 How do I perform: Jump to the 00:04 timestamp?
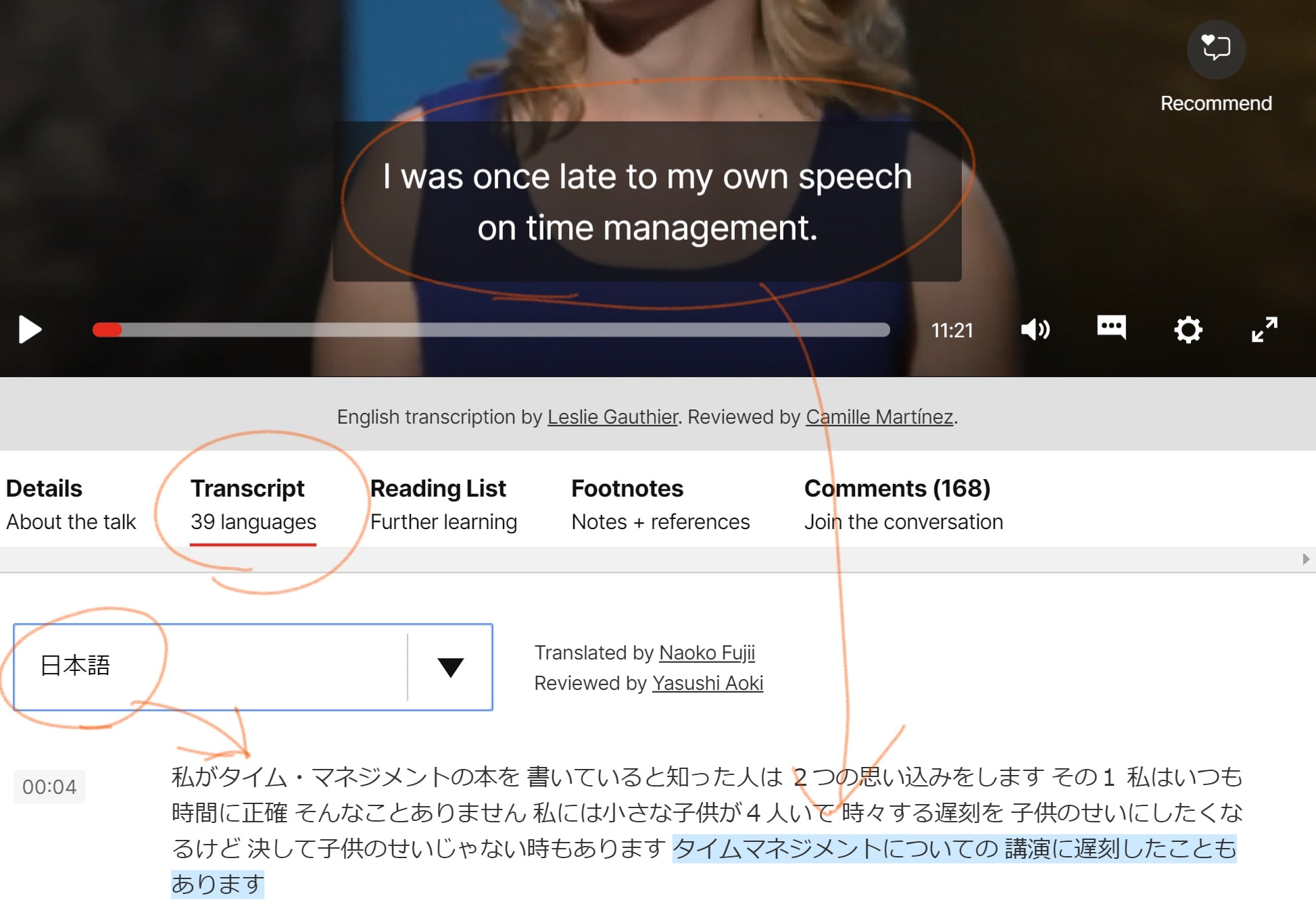pos(49,787)
